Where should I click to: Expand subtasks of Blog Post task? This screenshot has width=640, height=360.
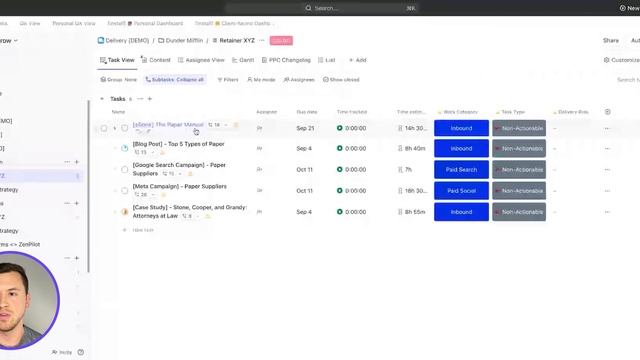[115, 148]
